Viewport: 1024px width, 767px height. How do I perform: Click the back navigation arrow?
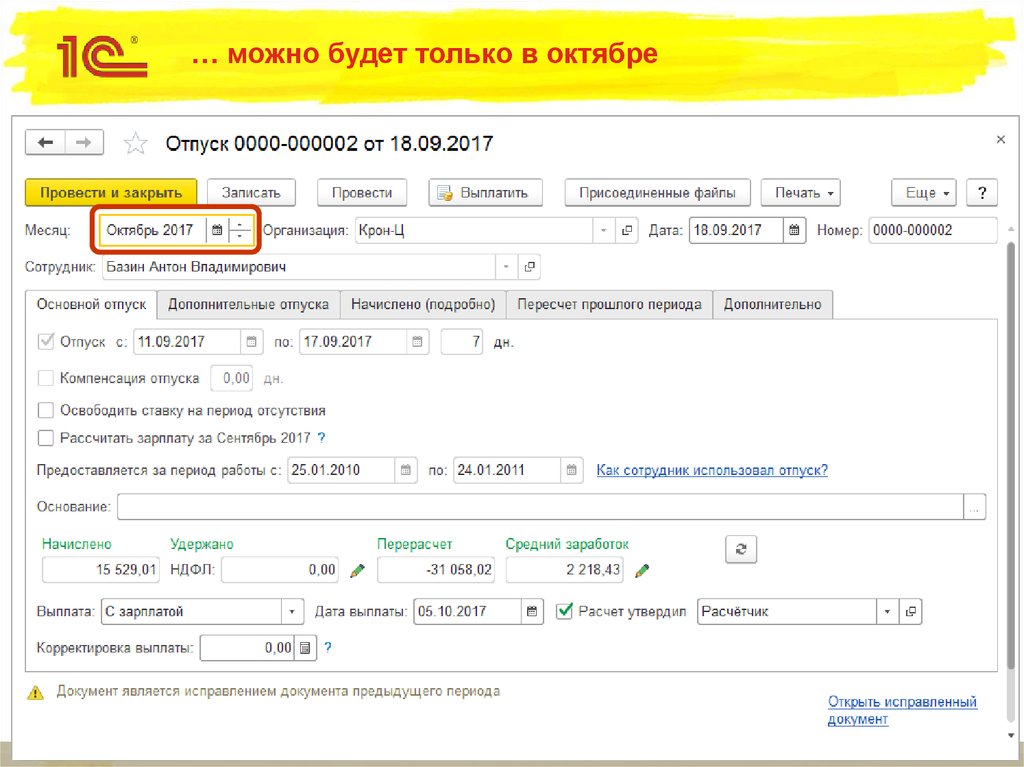coord(45,142)
